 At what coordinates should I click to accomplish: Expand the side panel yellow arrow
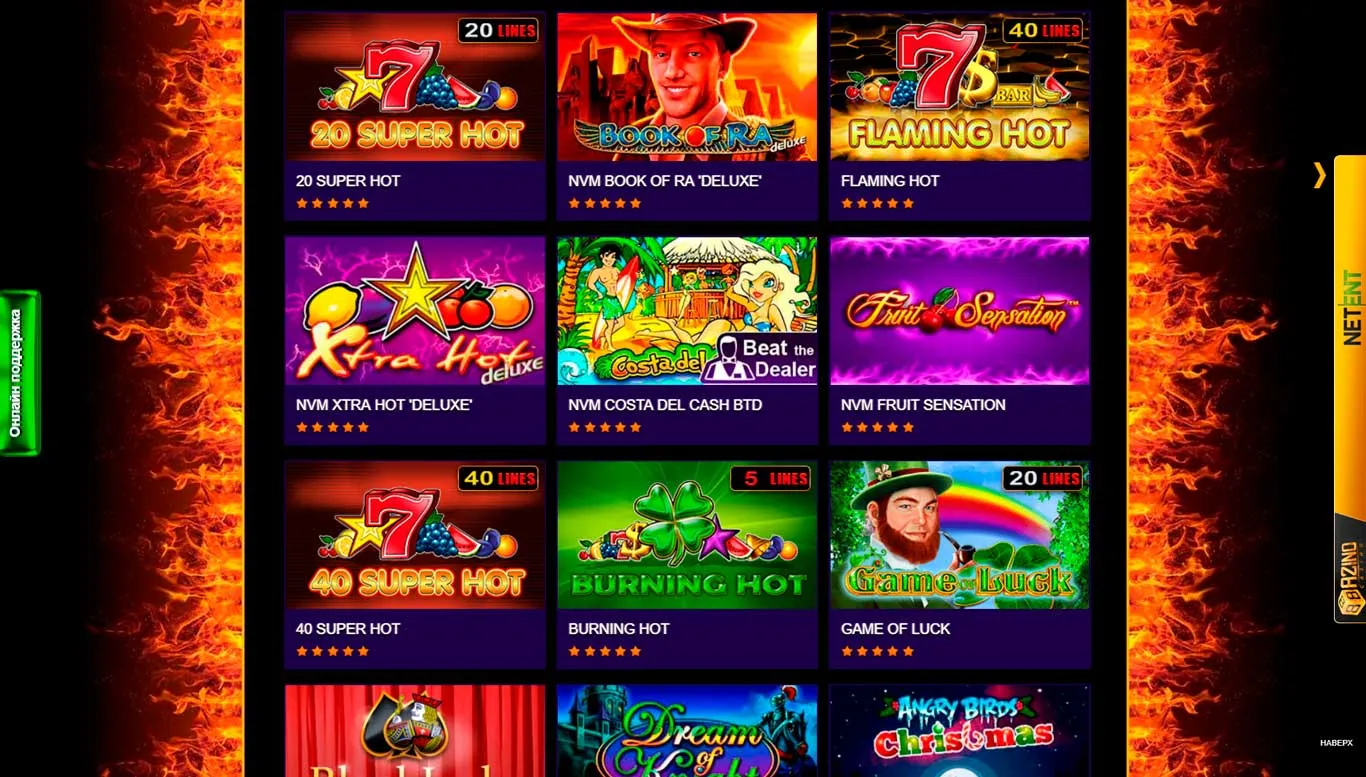1319,175
